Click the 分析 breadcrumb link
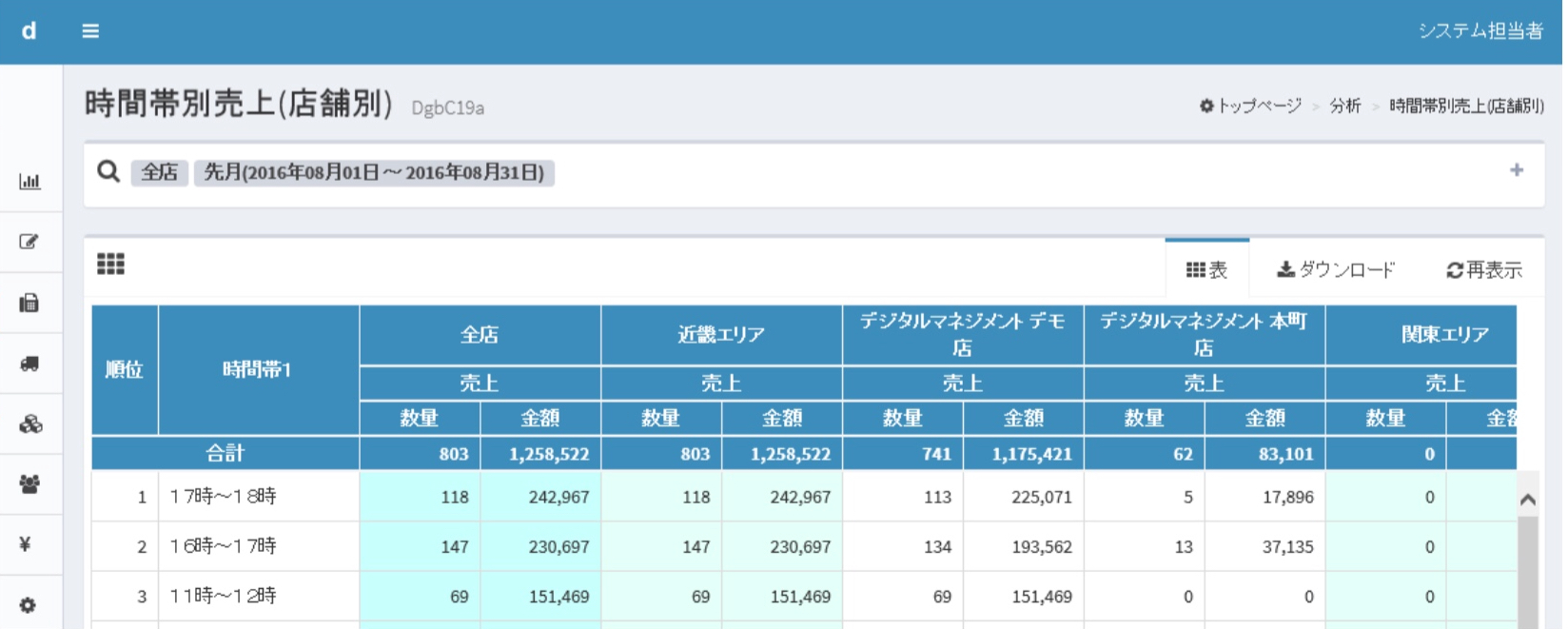Image resolution: width=1568 pixels, height=629 pixels. (1345, 106)
